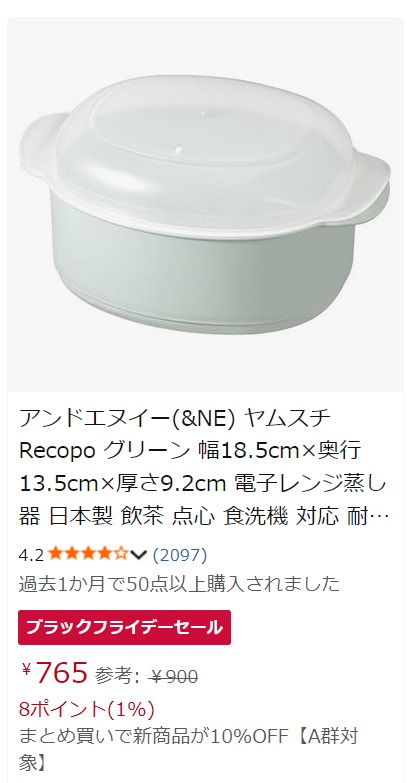Expand the rating breakdown chevron
This screenshot has width=407, height=783.
coord(139,555)
